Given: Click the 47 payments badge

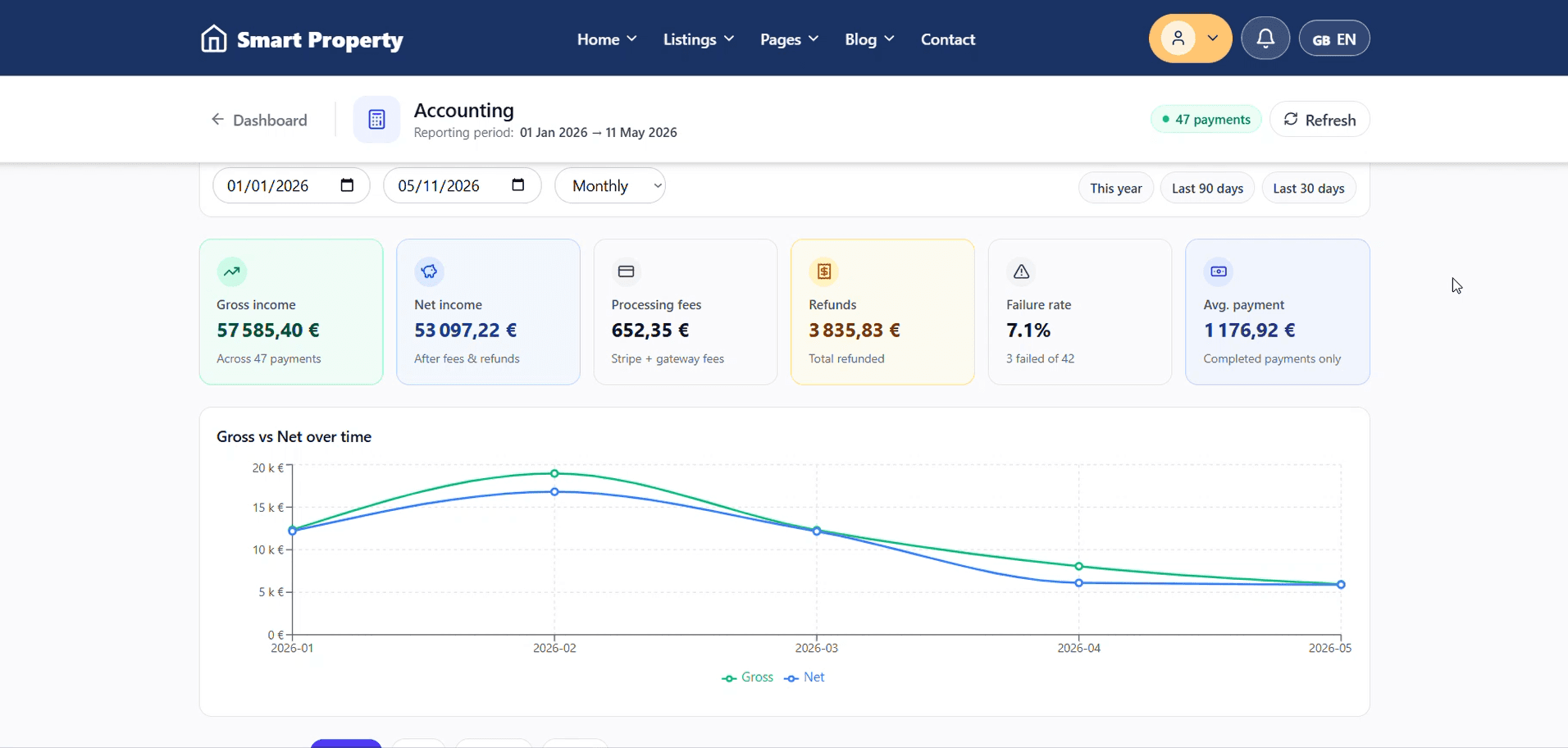Looking at the screenshot, I should pos(1206,120).
